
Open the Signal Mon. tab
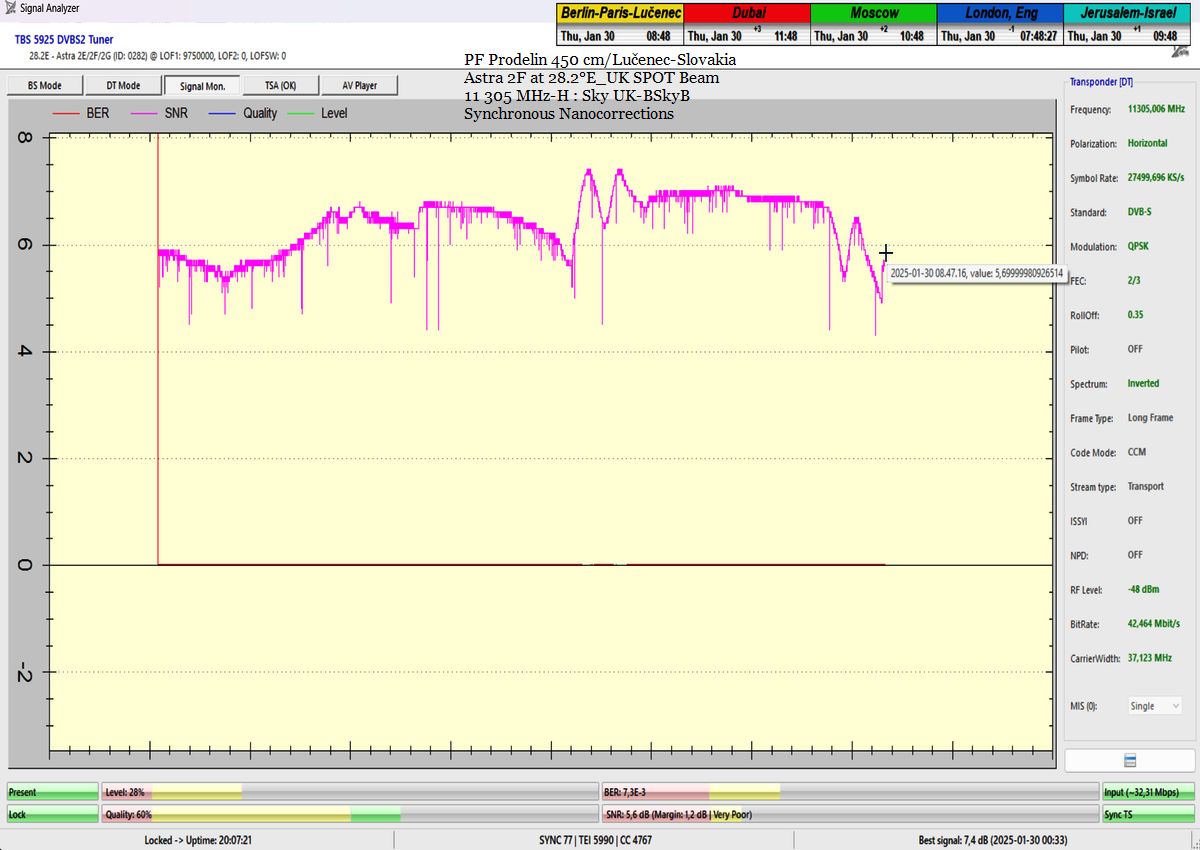tap(201, 86)
